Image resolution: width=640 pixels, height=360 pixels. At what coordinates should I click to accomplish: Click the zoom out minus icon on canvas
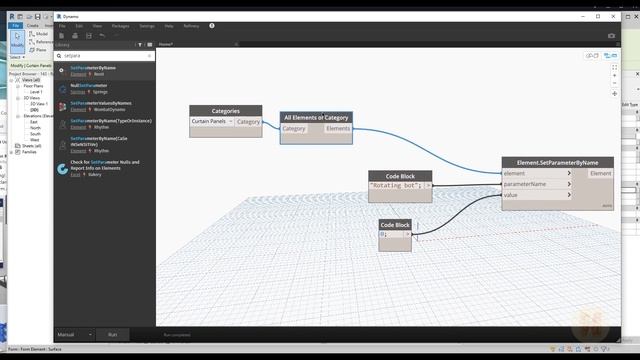pos(614,83)
